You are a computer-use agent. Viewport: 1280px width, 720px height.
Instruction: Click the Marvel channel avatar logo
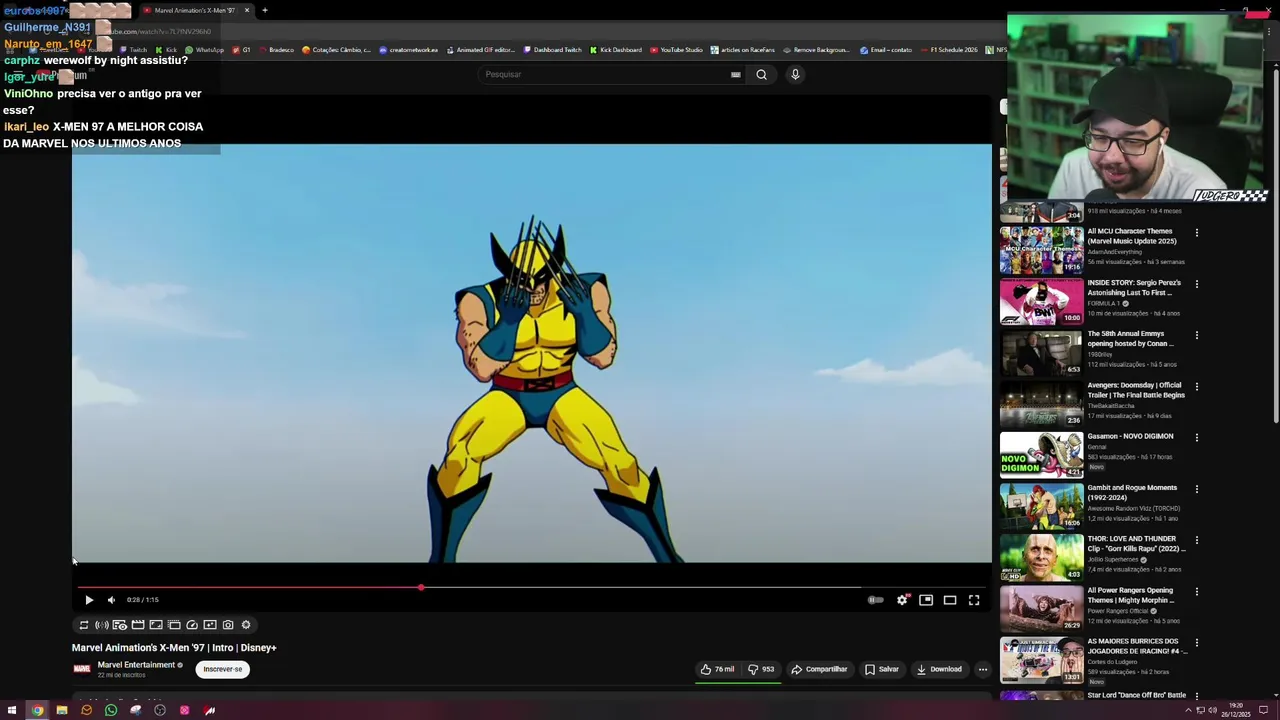point(82,669)
